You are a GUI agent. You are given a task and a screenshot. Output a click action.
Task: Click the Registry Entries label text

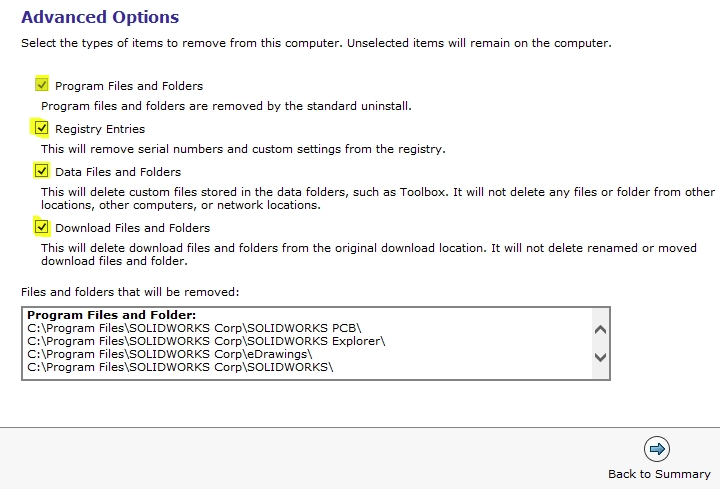(x=100, y=129)
